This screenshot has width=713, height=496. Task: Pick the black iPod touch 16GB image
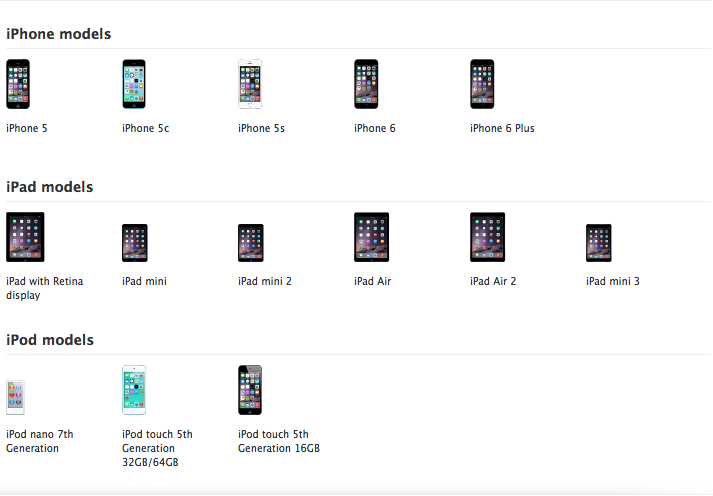[x=250, y=390]
